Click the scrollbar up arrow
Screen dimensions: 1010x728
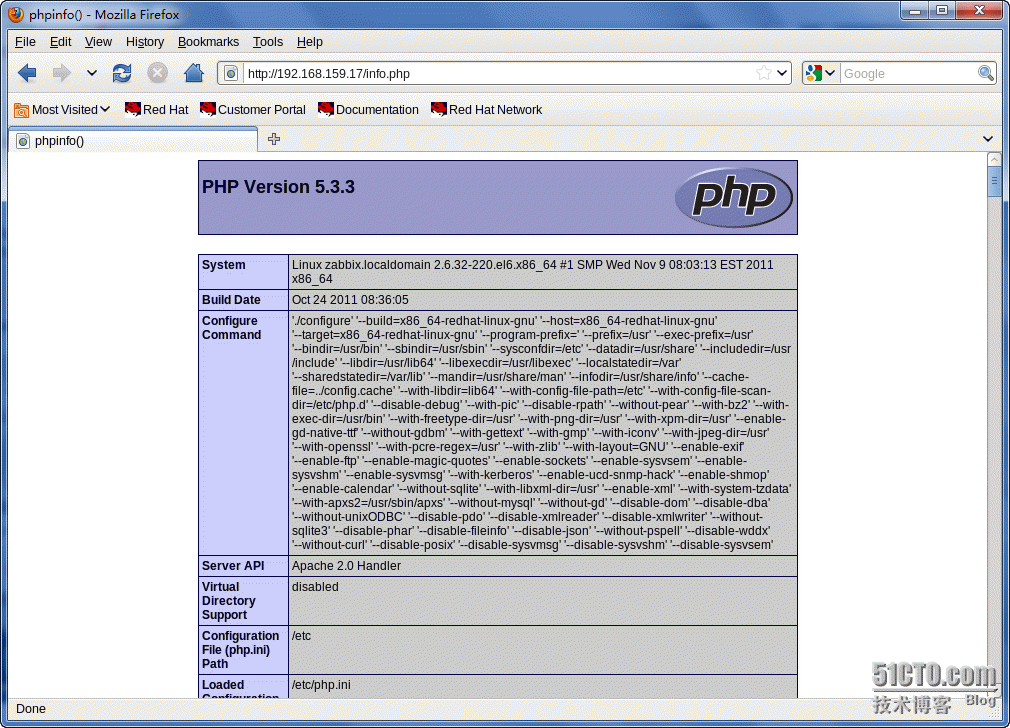pos(994,159)
